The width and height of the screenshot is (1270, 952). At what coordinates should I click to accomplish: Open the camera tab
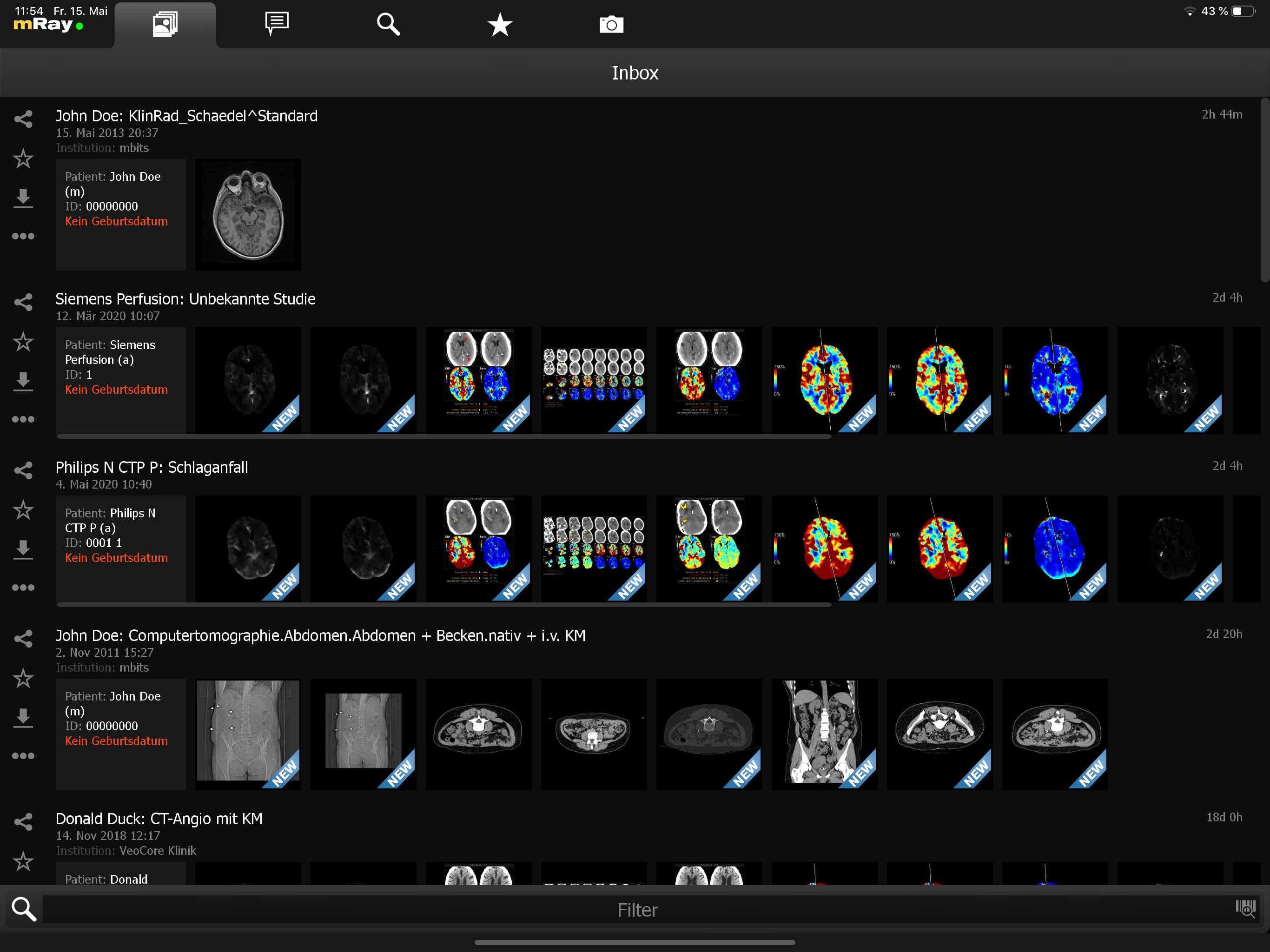[x=611, y=25]
